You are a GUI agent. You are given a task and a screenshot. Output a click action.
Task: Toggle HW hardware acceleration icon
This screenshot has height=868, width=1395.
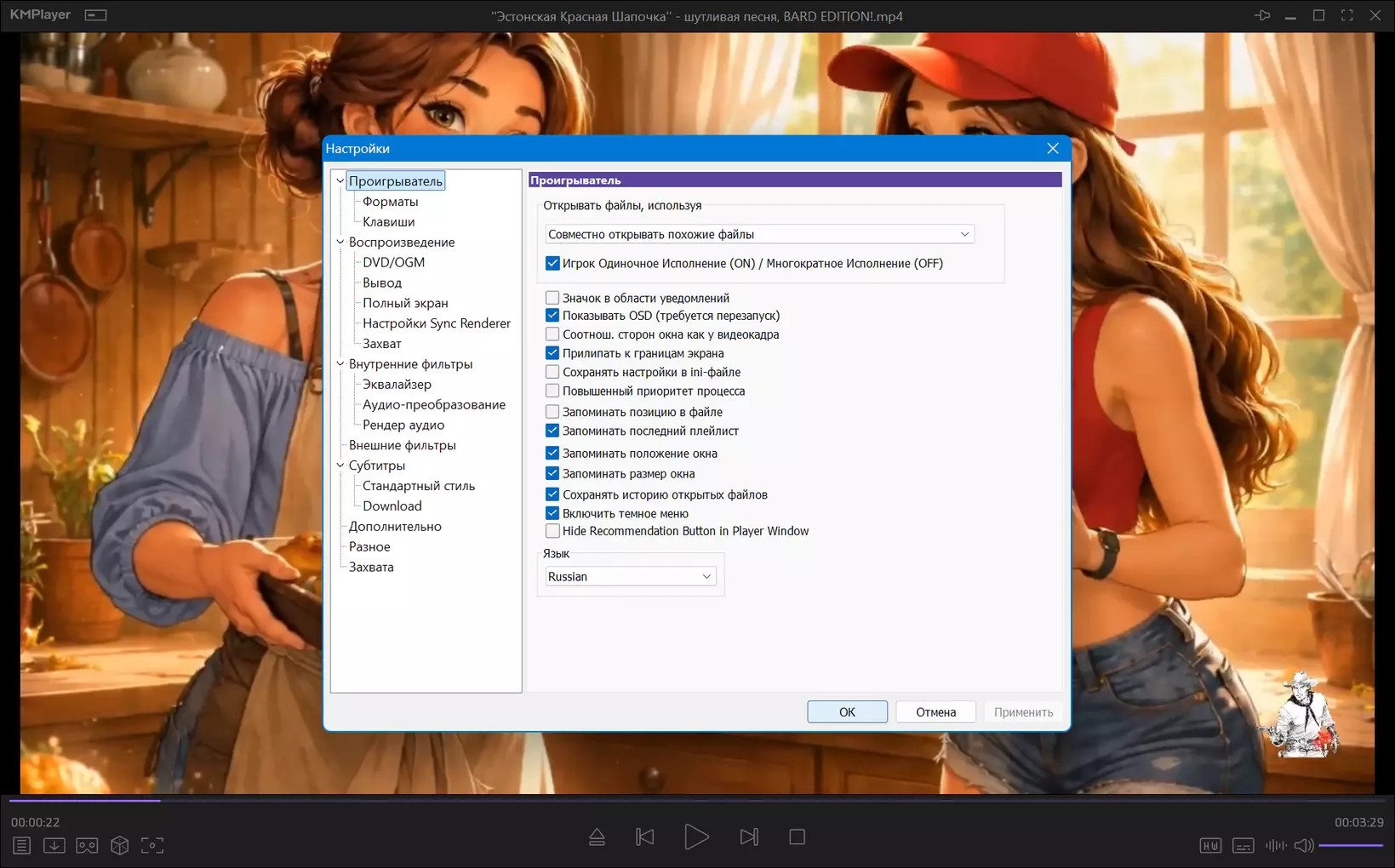pos(1210,846)
